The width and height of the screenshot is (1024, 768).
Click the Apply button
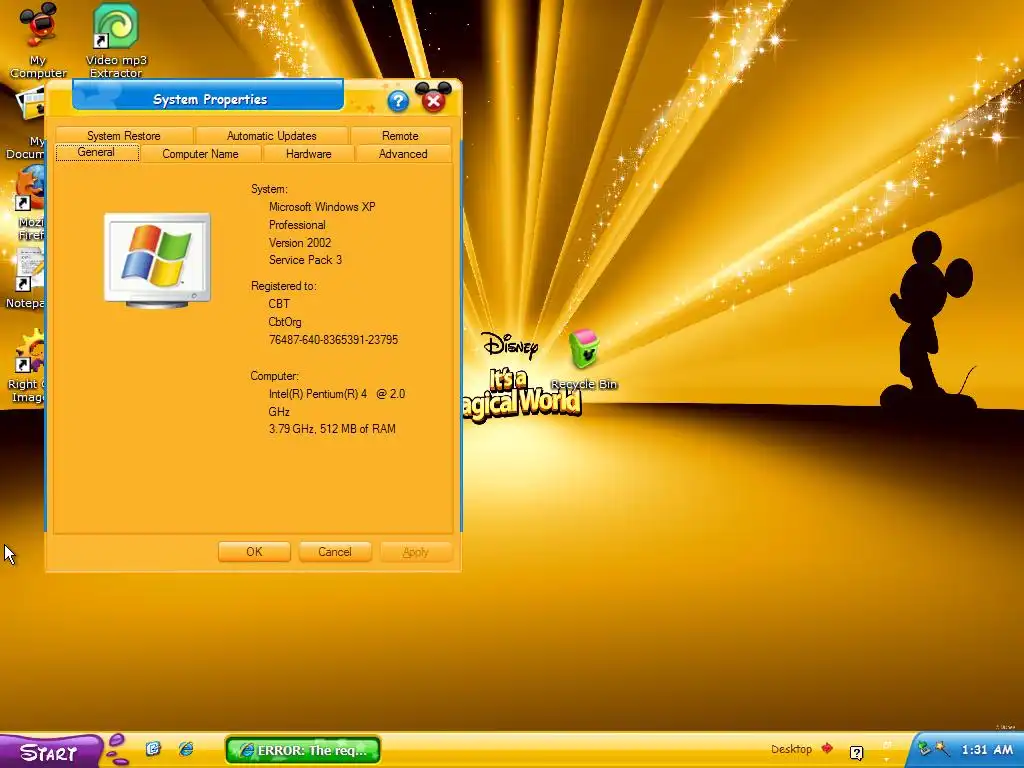pyautogui.click(x=416, y=552)
